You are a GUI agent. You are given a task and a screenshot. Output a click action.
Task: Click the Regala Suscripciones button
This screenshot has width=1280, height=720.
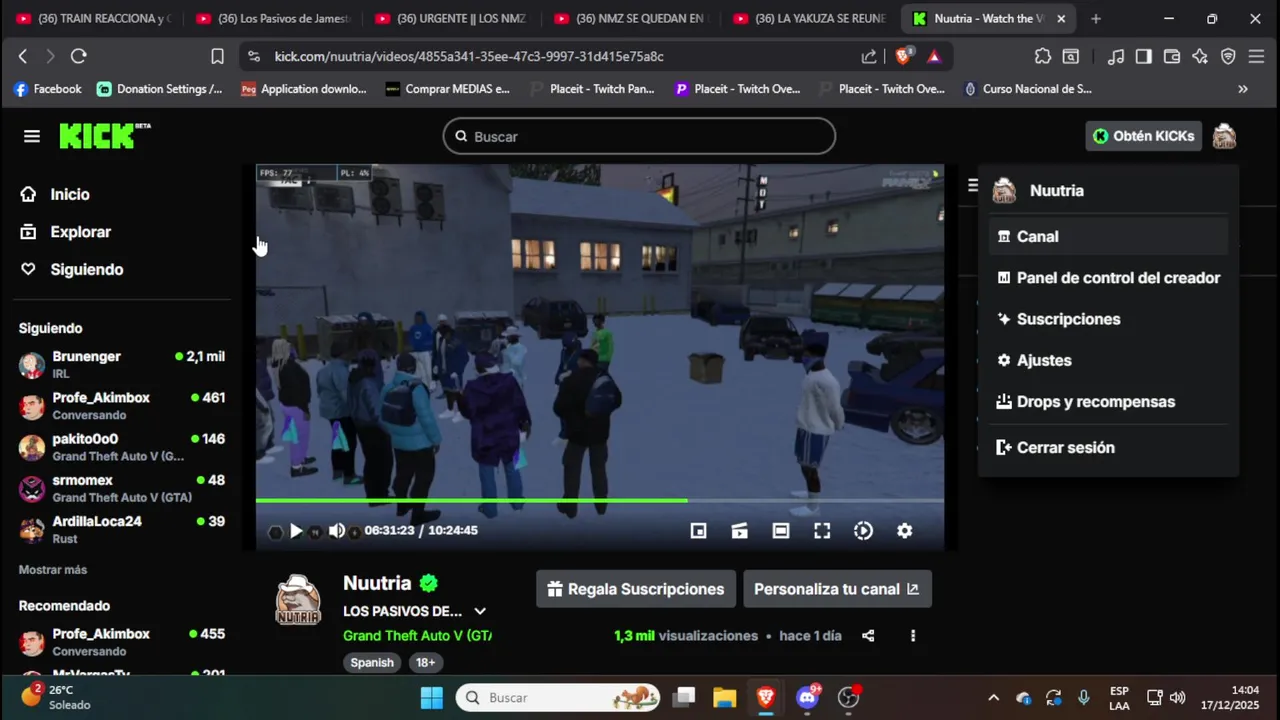tap(636, 589)
